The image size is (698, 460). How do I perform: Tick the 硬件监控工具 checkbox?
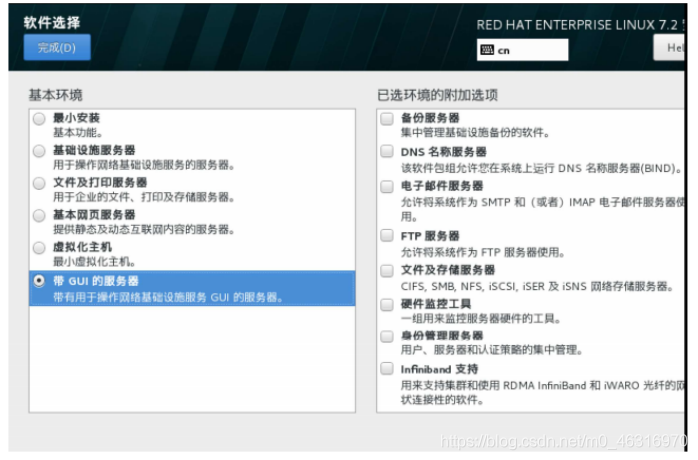point(387,305)
